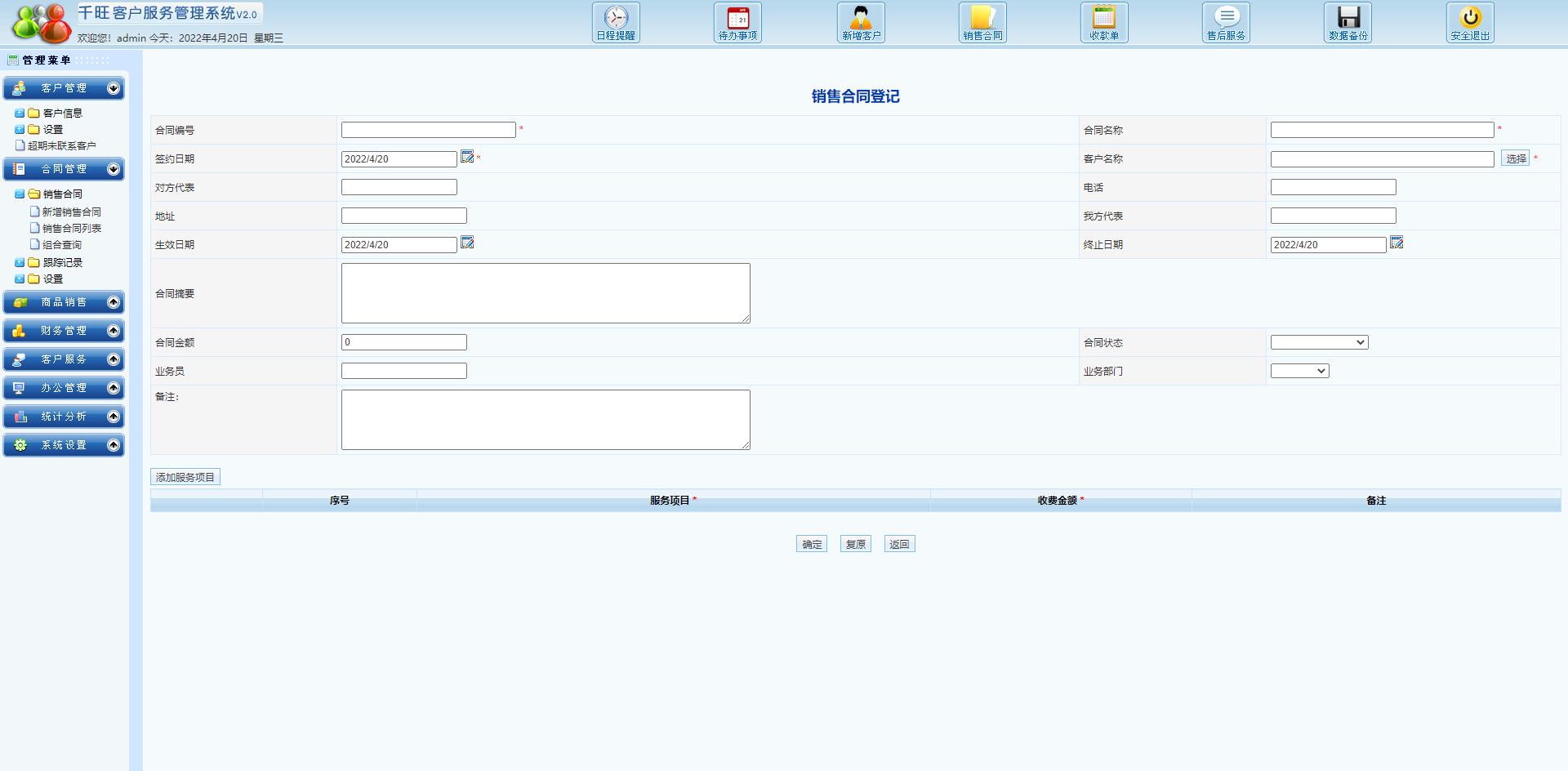The width and height of the screenshot is (1568, 771).
Task: Click the 终止日期 date field
Action: click(1329, 245)
